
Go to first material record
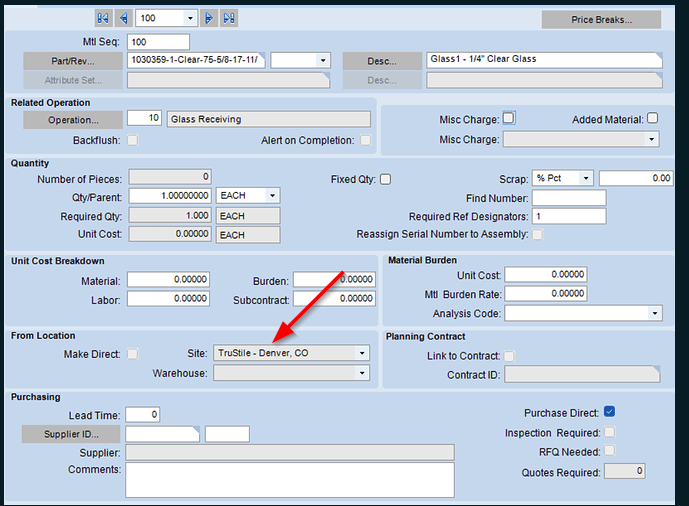click(103, 18)
